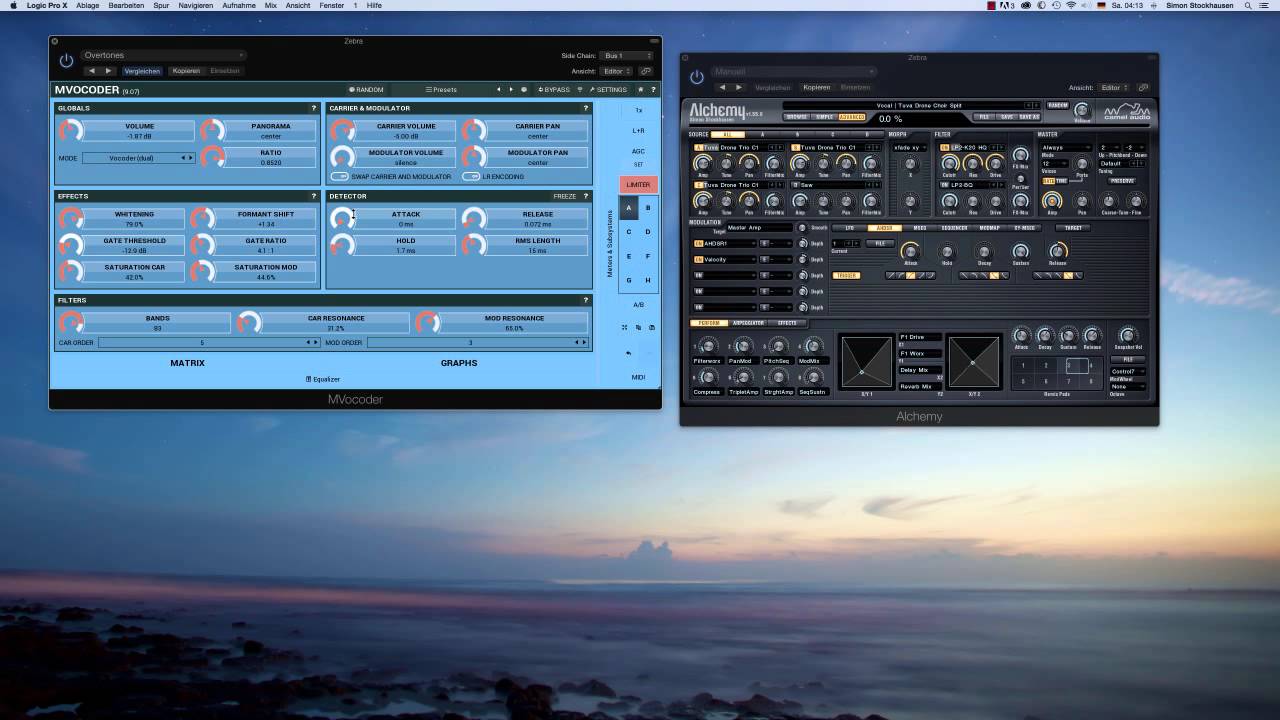1280x720 pixels.
Task: Open the Navigieren menu
Action: tap(196, 6)
